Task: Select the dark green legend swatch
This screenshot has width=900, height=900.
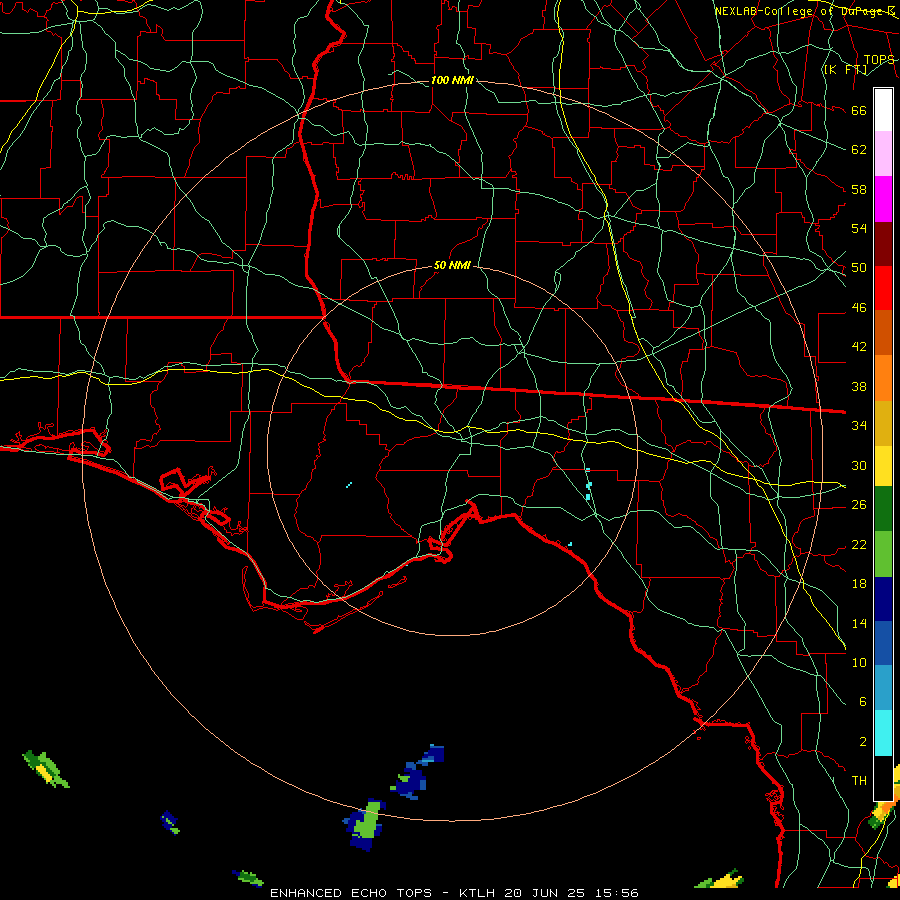Action: tap(883, 509)
